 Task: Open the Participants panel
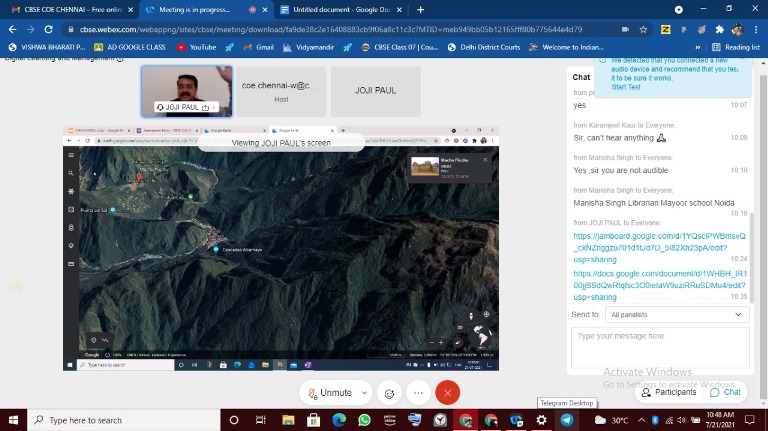[x=668, y=392]
